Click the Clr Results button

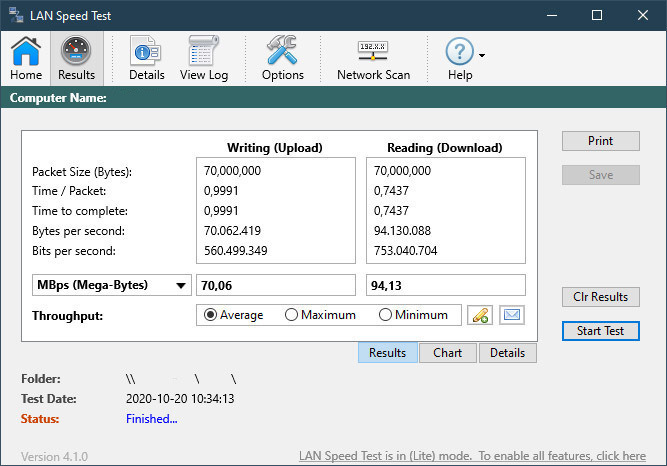click(600, 297)
